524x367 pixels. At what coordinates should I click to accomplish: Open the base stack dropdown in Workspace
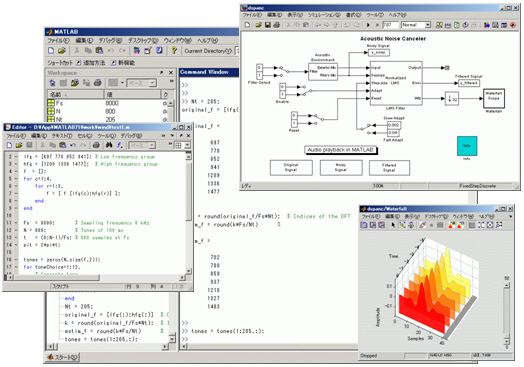pyautogui.click(x=141, y=83)
